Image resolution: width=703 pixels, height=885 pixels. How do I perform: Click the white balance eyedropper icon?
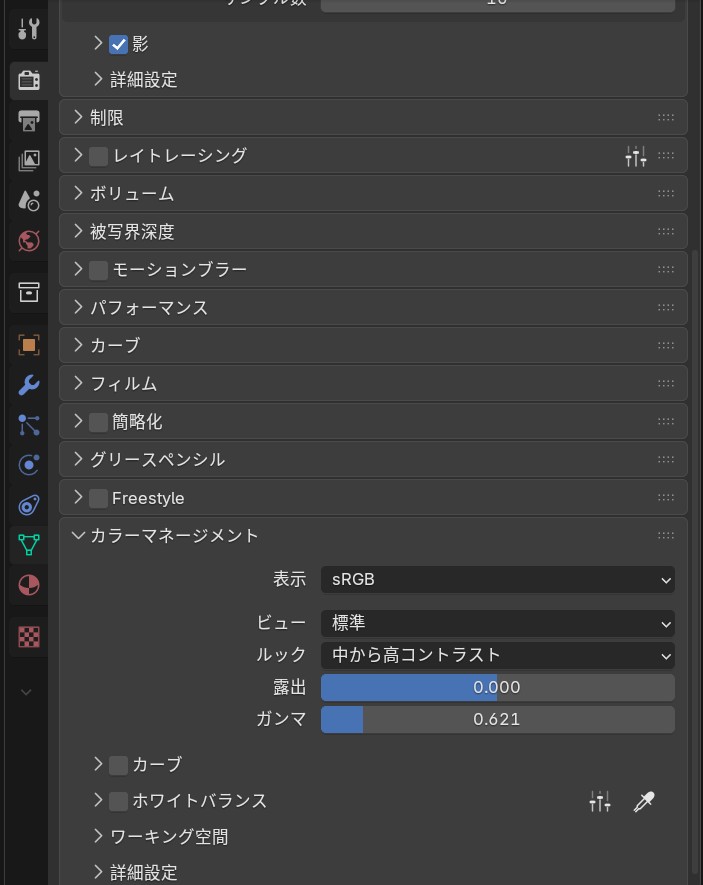coord(644,801)
